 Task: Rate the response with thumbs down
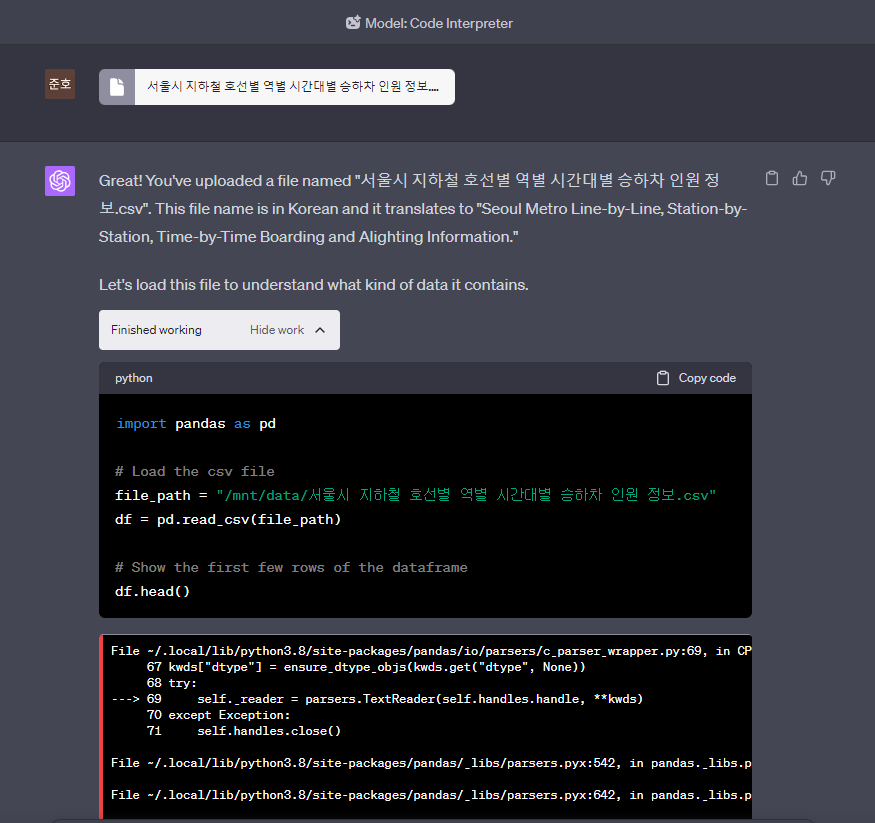827,177
